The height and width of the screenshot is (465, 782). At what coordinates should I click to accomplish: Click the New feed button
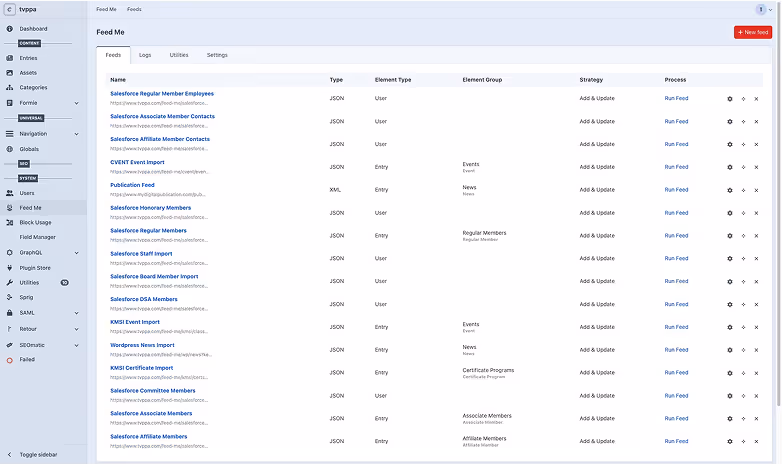pyautogui.click(x=753, y=32)
